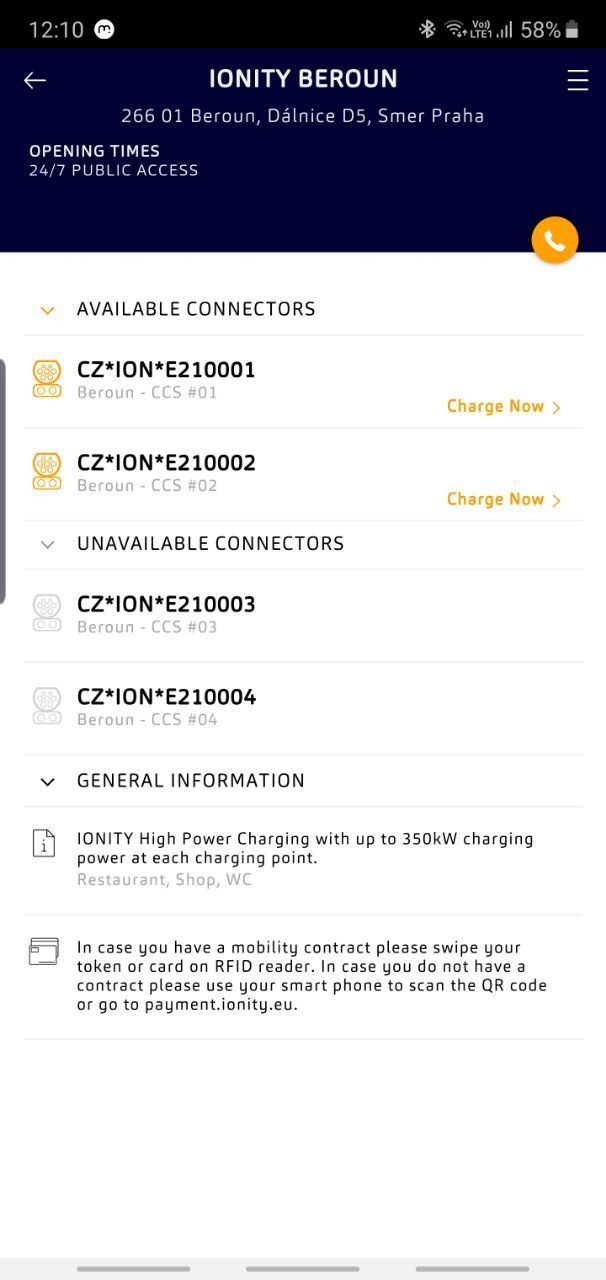
Task: Tap the information document icon
Action: [44, 843]
